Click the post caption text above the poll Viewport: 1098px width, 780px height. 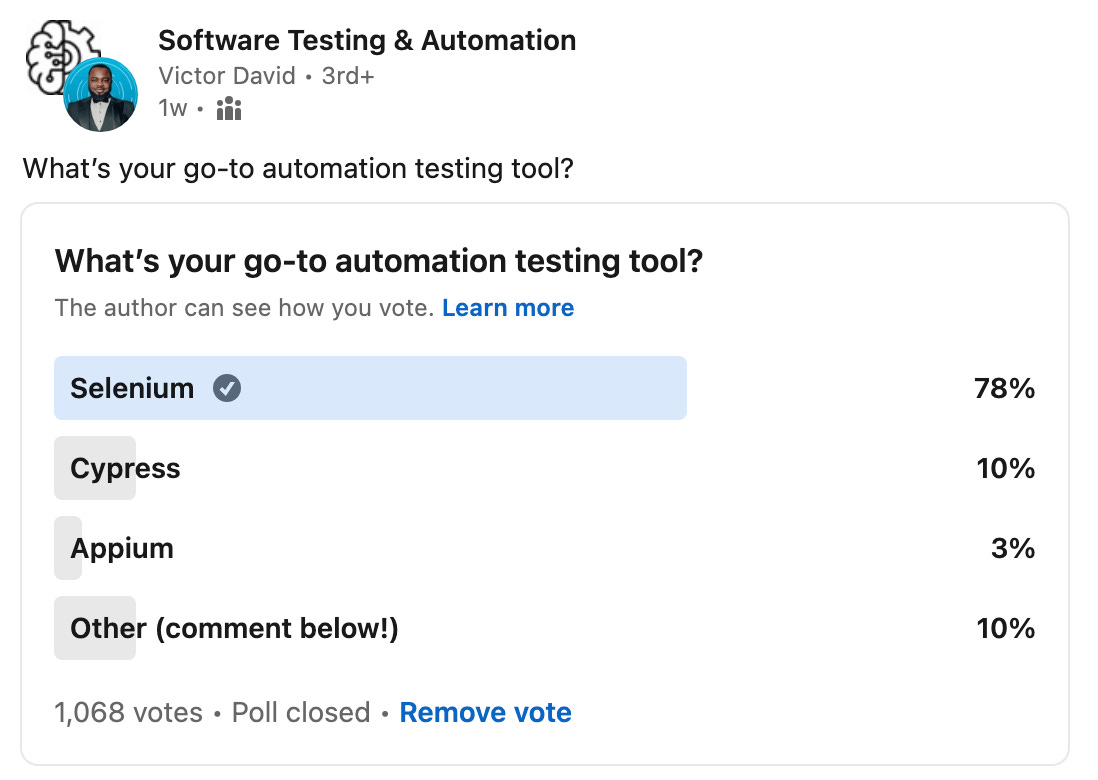[298, 168]
